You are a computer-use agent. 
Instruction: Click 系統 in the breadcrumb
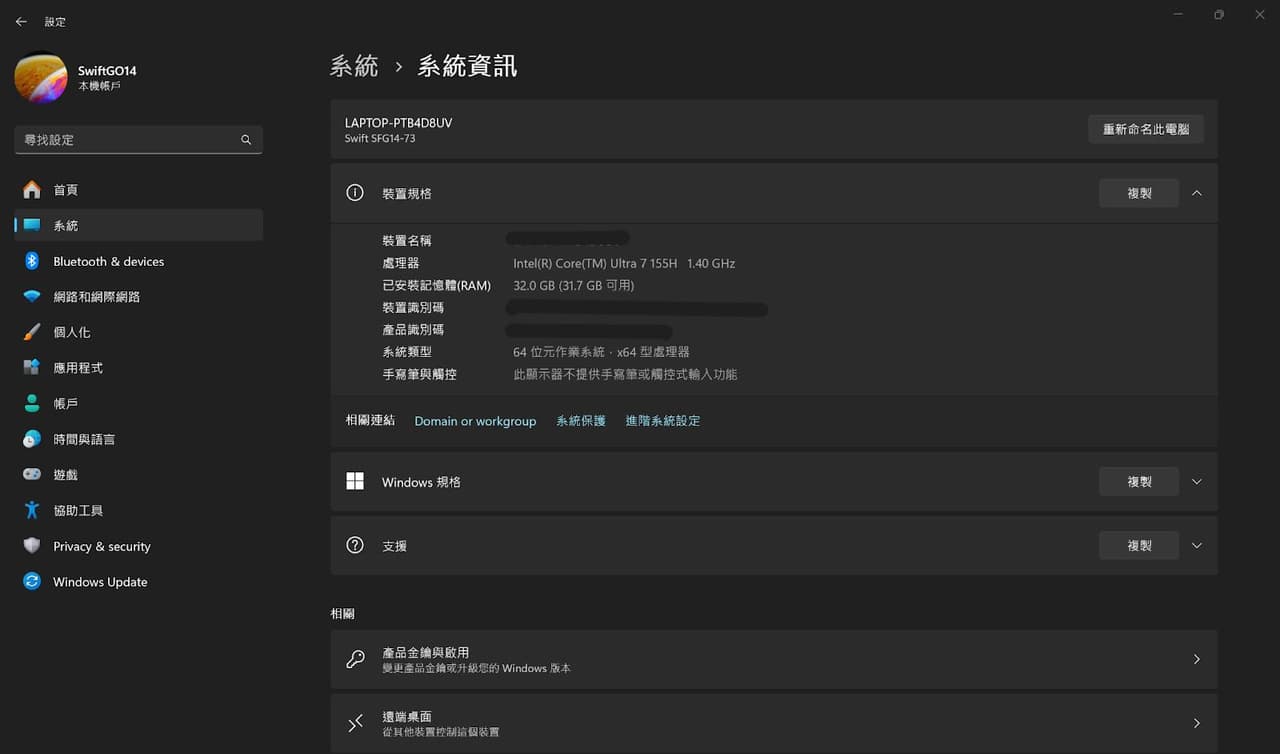click(x=354, y=67)
